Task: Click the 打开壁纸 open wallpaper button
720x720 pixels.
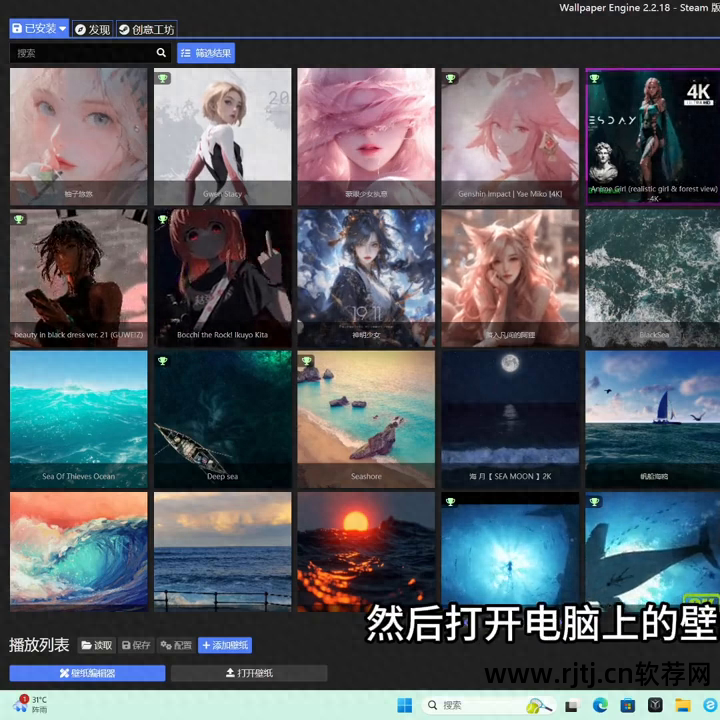Action: (249, 673)
